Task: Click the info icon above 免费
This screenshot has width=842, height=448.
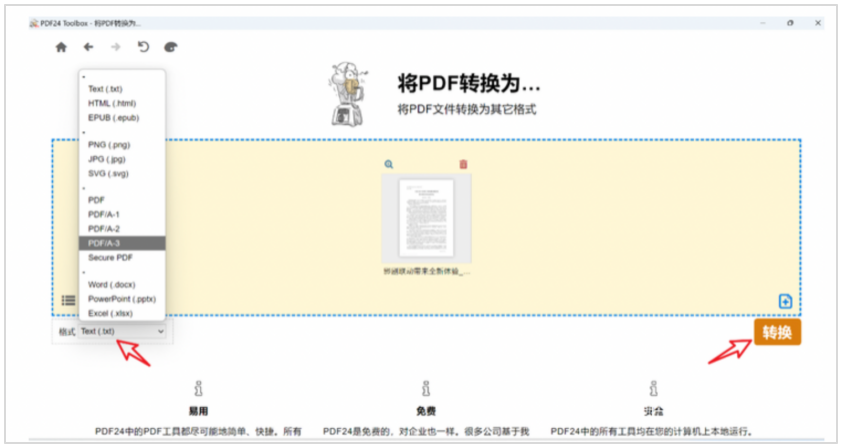Action: tap(426, 388)
